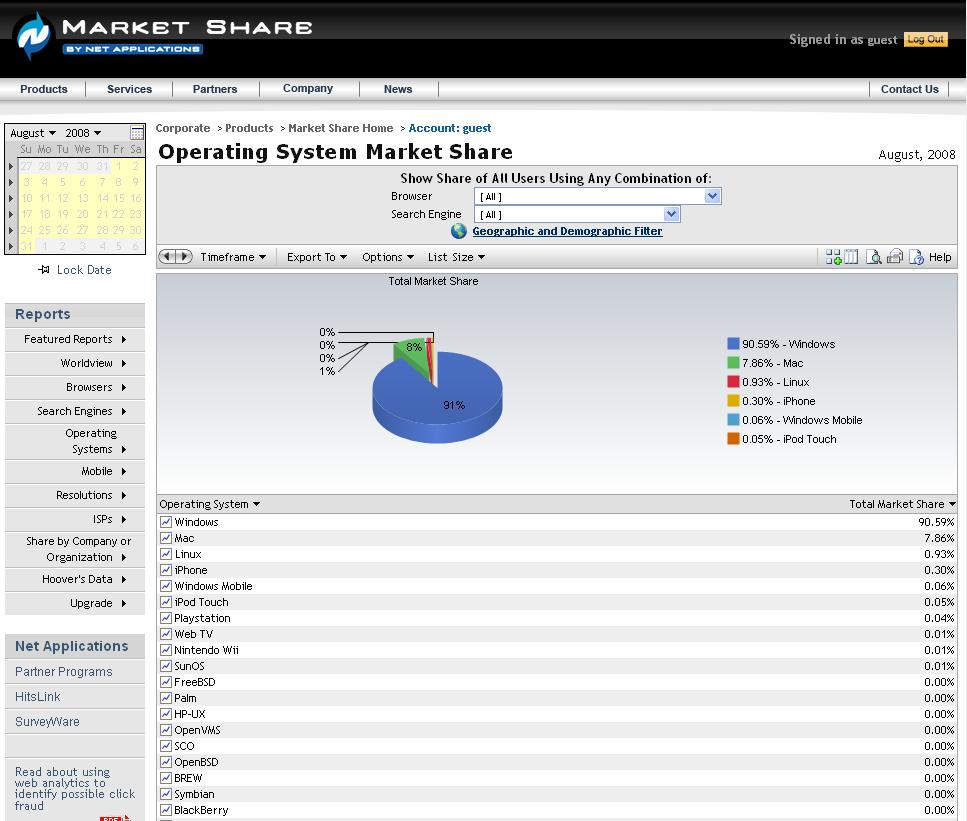Go to Market Share Home breadcrumb
Screen dimensions: 967x821
(340, 128)
